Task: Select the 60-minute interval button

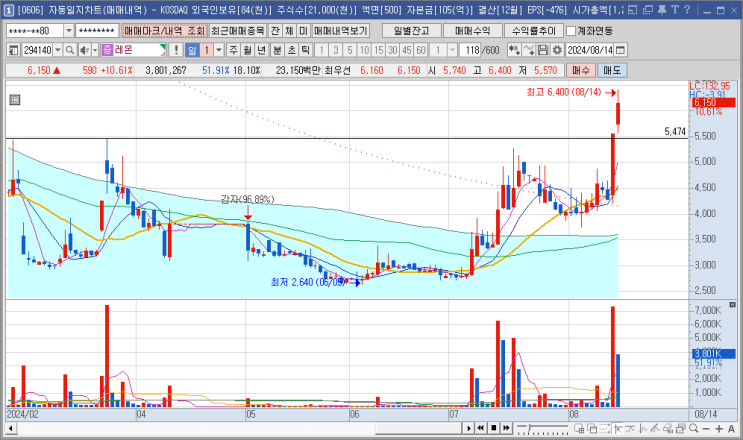Action: 421,50
